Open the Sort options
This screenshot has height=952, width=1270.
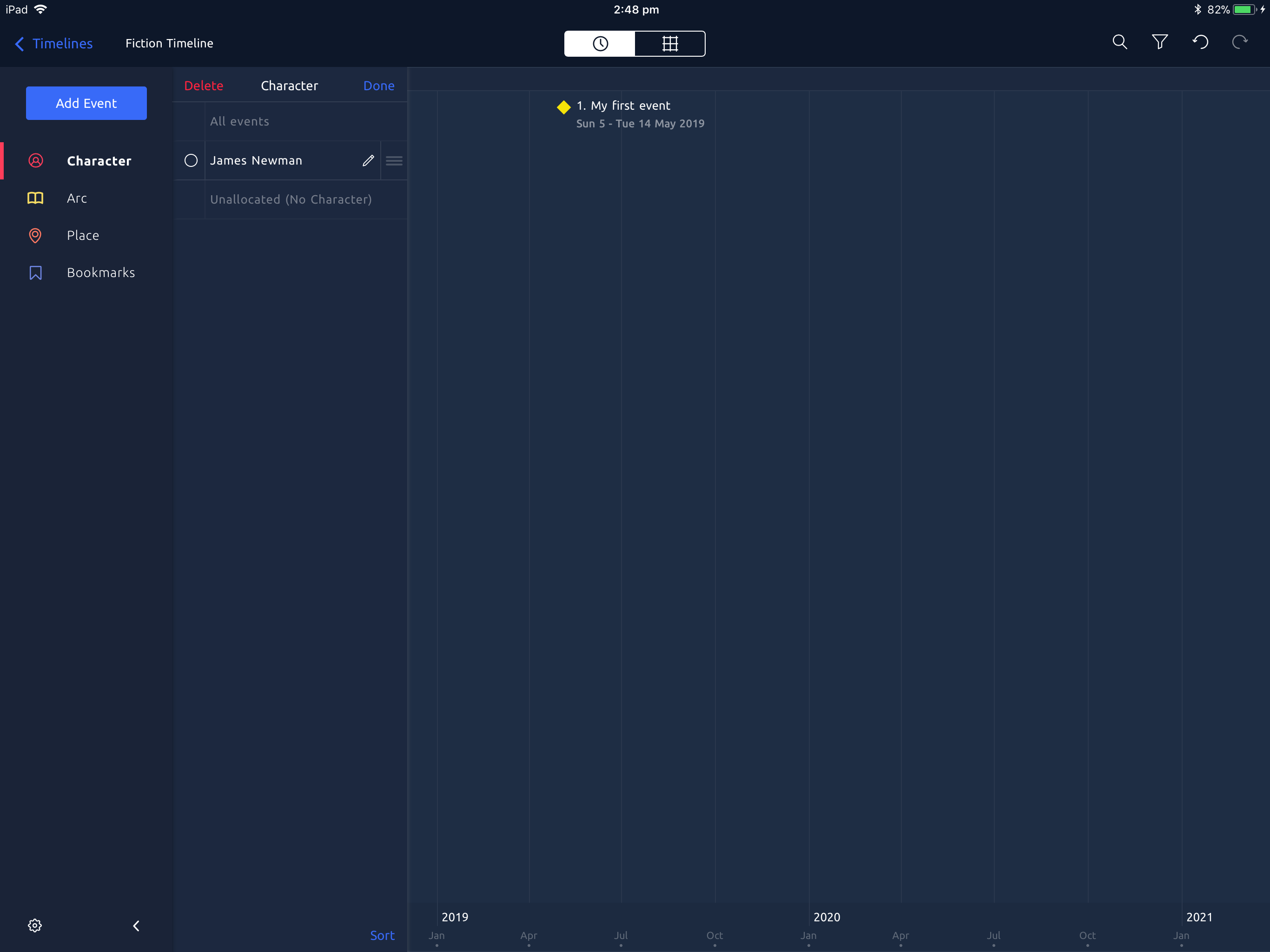click(382, 935)
